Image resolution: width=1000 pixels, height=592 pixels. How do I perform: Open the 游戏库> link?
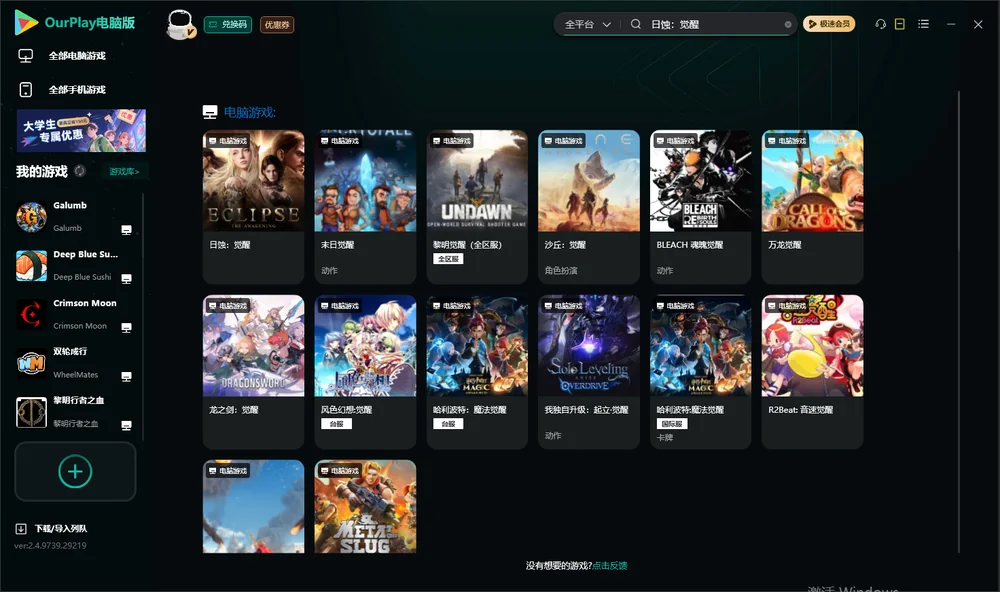pyautogui.click(x=124, y=172)
